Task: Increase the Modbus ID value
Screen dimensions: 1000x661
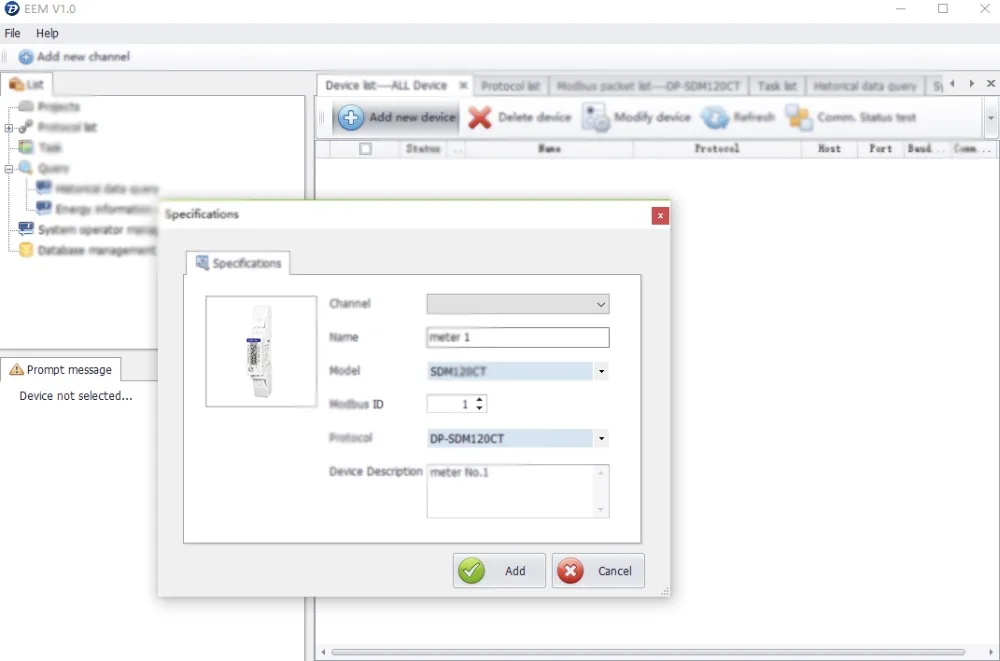Action: [480, 399]
